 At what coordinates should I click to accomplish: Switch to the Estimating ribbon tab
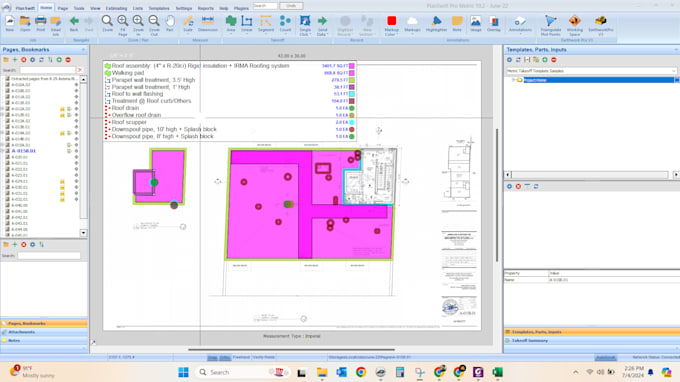116,8
